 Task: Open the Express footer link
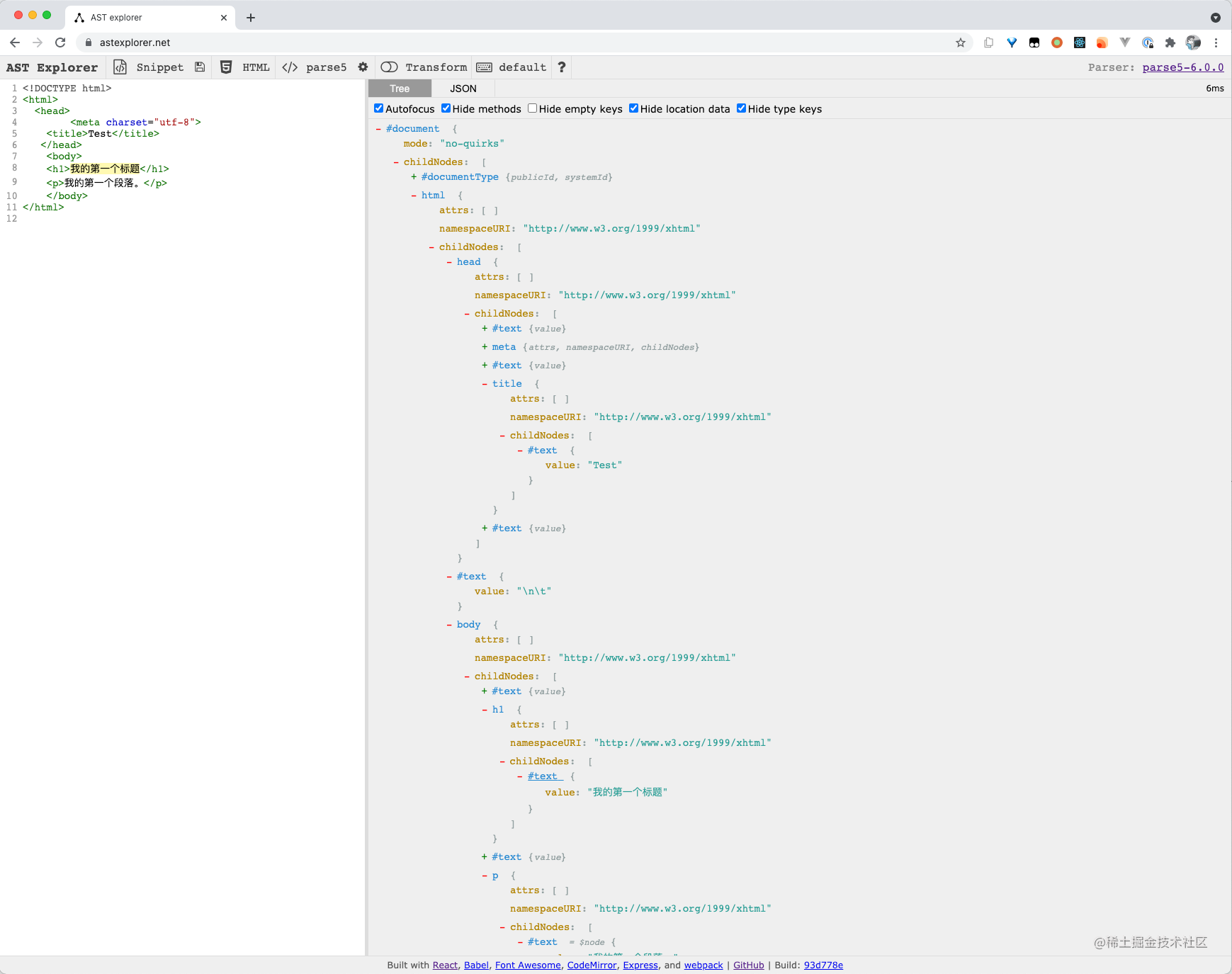point(640,965)
